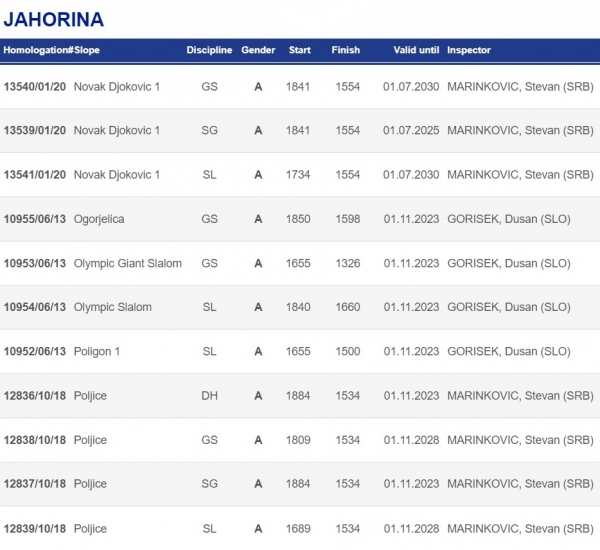The height and width of the screenshot is (550, 600).
Task: Click the Inspector column header
Action: coord(469,50)
